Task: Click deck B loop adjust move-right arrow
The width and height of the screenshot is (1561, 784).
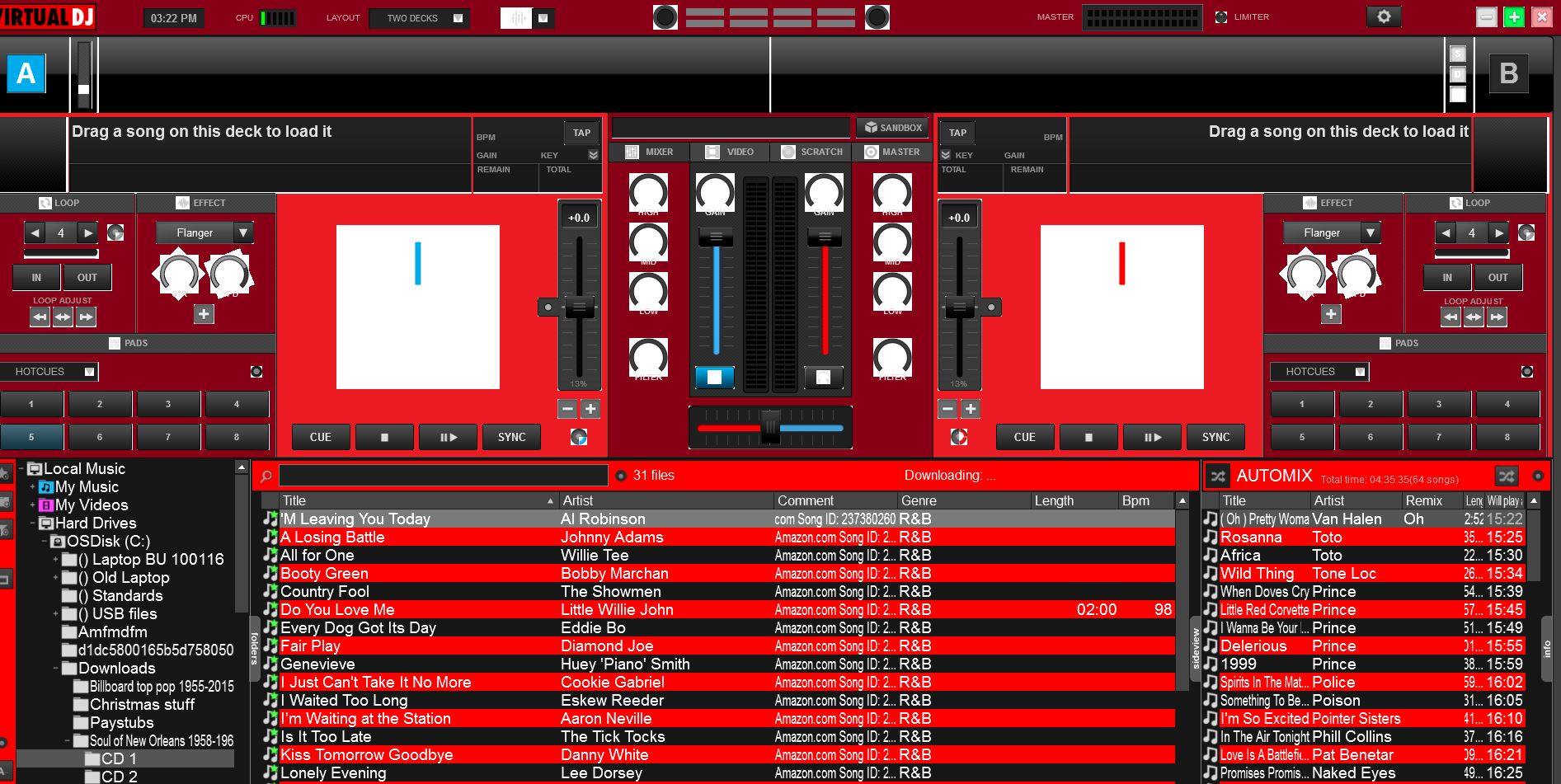Action: 1497,317
